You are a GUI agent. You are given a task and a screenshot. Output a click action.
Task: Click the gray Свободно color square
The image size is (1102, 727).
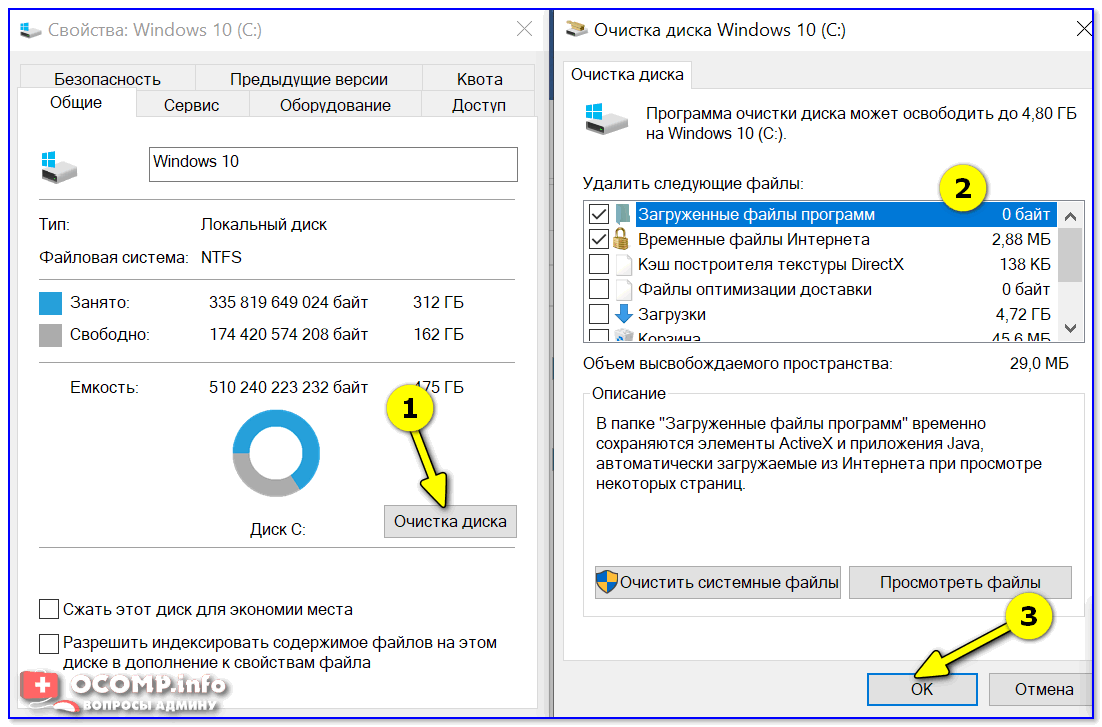click(x=51, y=335)
